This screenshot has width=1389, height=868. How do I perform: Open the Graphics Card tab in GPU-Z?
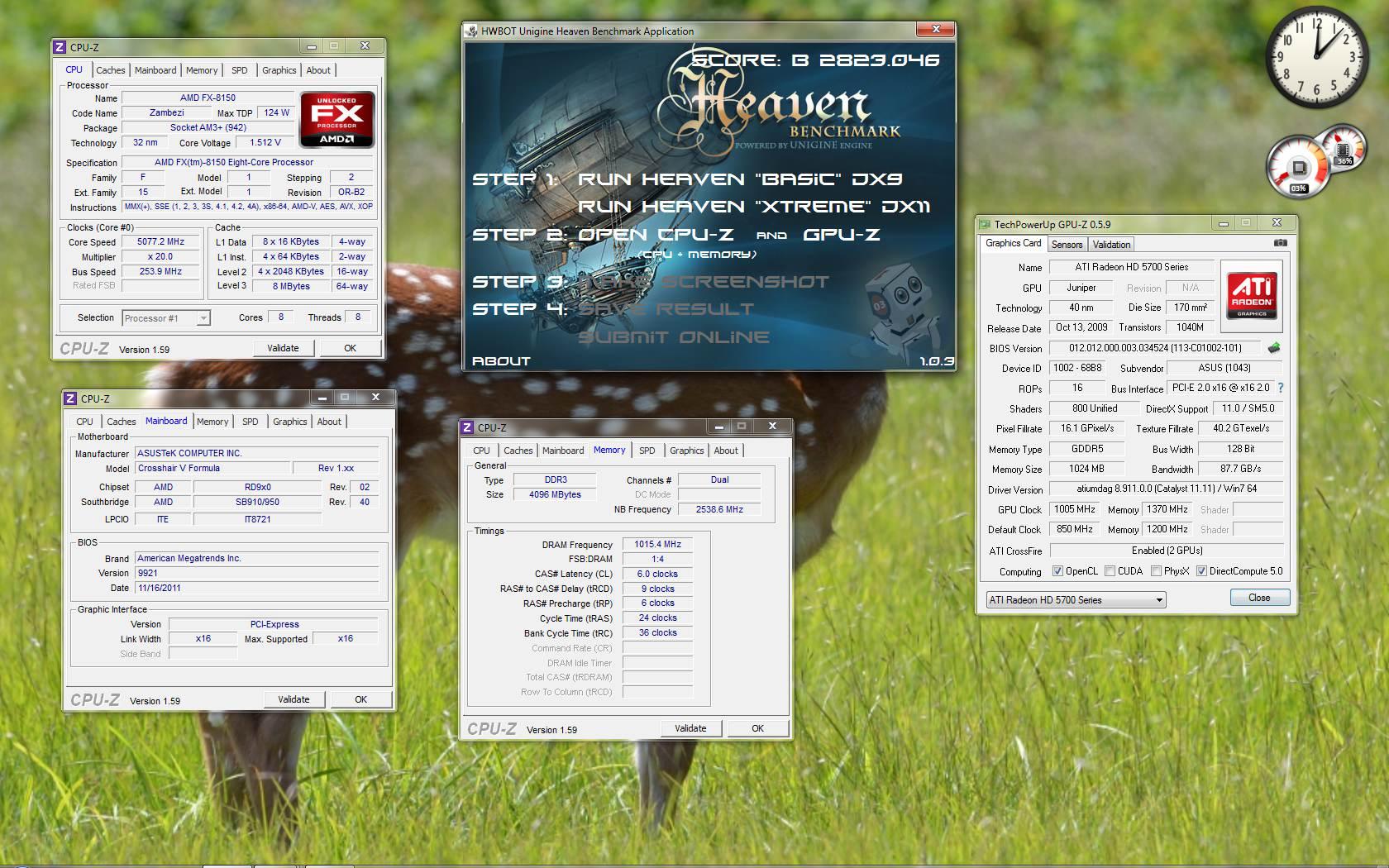[x=1013, y=243]
